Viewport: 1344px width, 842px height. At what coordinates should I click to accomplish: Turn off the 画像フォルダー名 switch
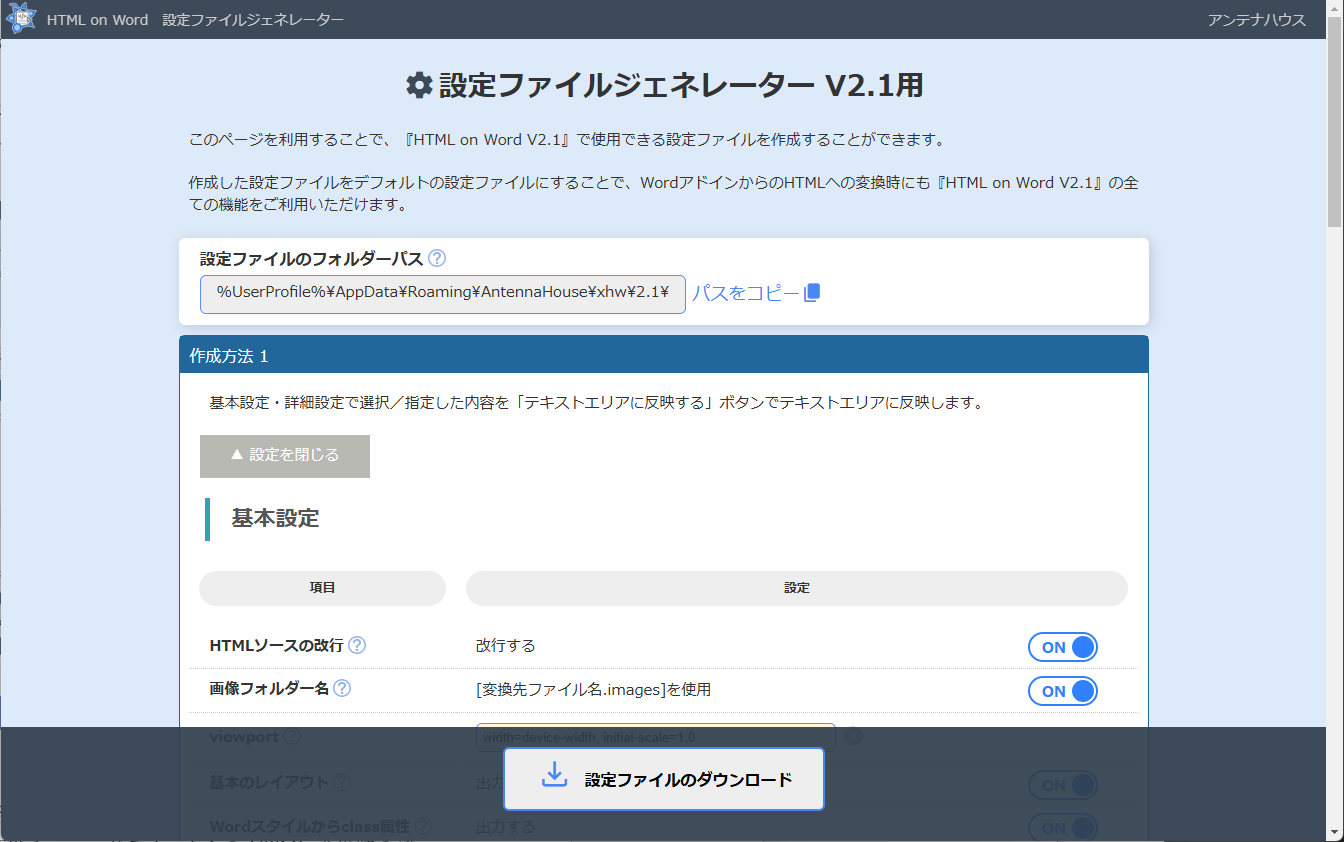(1062, 690)
